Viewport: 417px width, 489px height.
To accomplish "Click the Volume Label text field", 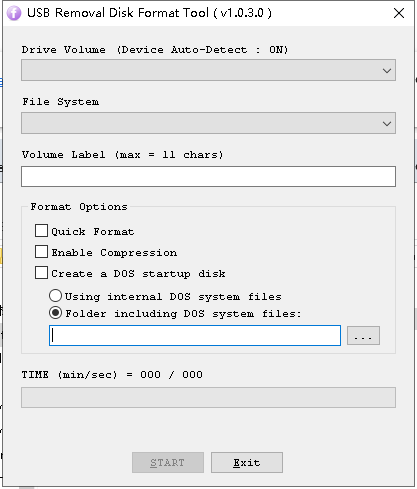I will (208, 176).
